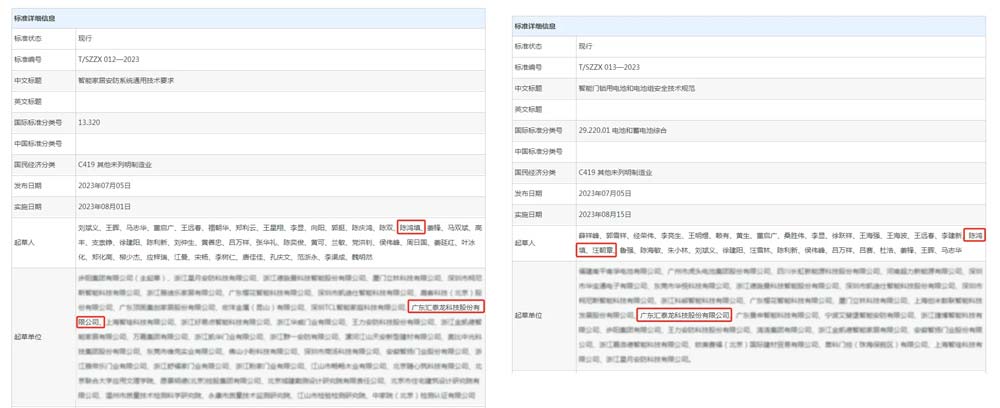Click red-boxed 广东汇泰龙科技股份 in 012 standard table
Screen dimensions: 1000x408
coord(447,306)
